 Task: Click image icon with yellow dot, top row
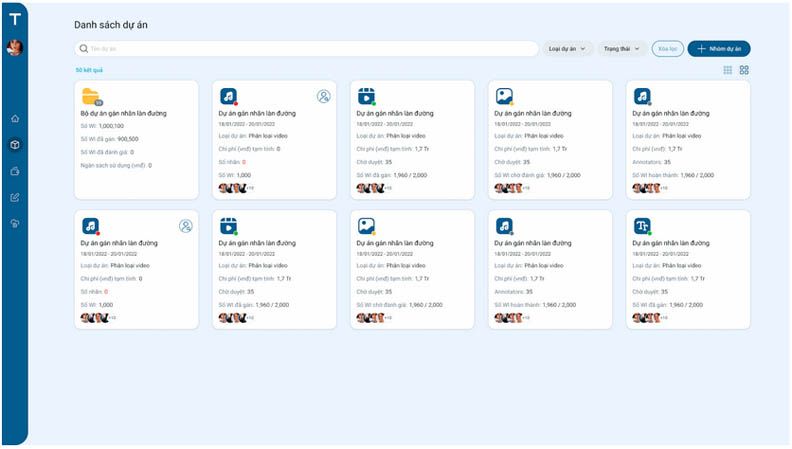tap(505, 96)
